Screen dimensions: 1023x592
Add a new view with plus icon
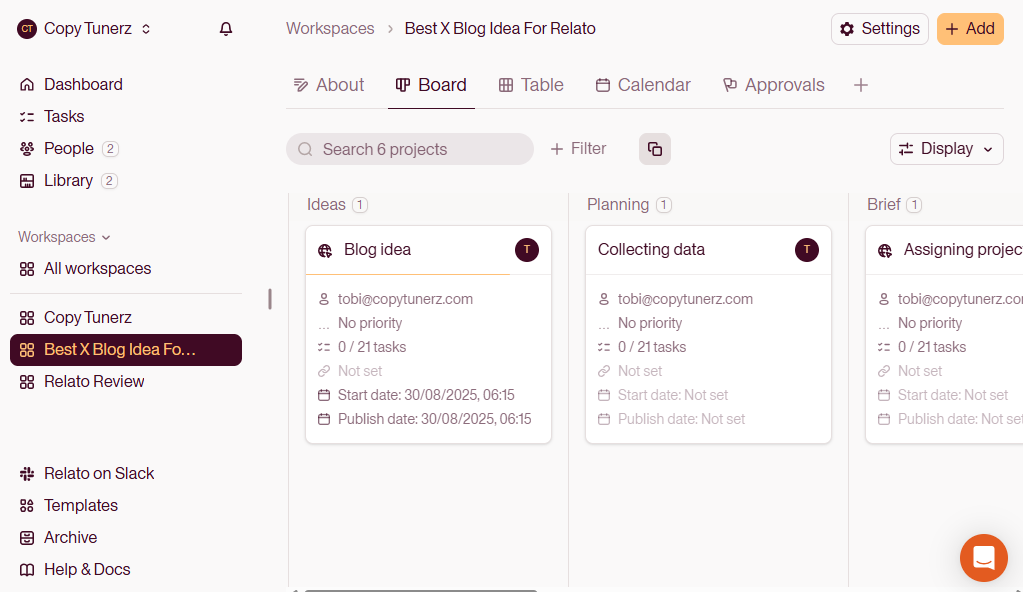coord(861,85)
